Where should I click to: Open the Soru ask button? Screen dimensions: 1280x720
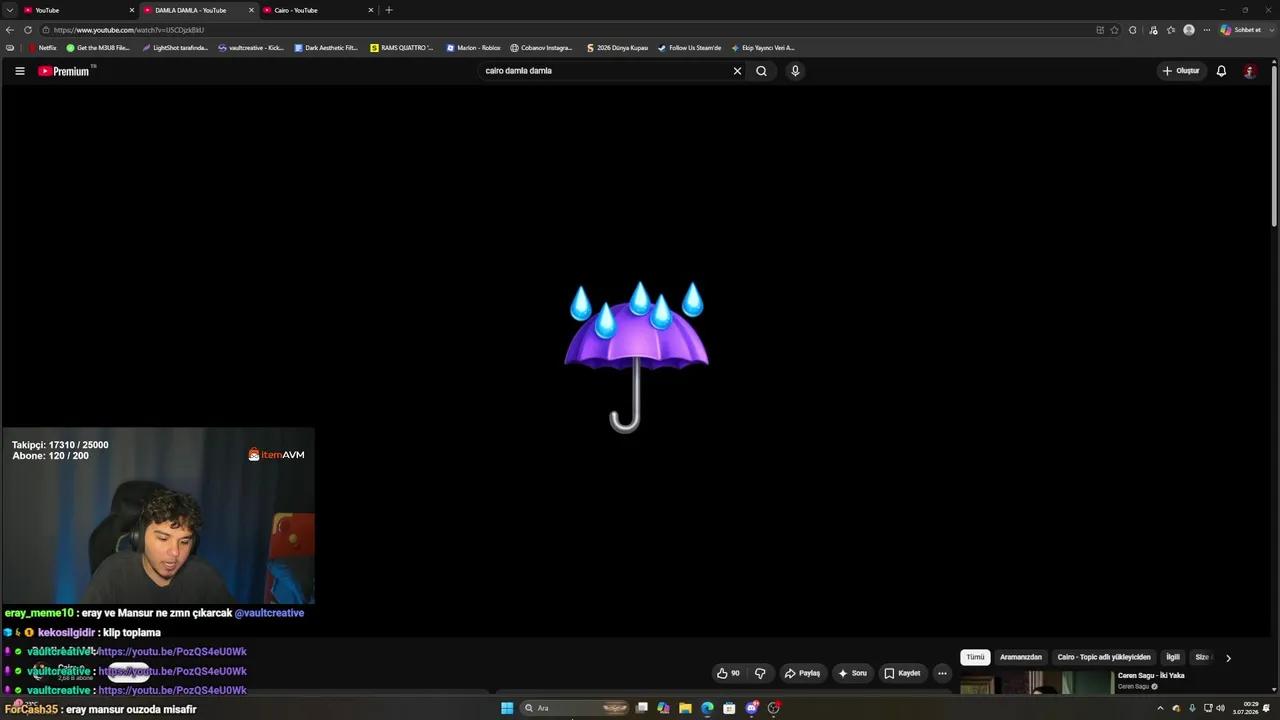852,673
